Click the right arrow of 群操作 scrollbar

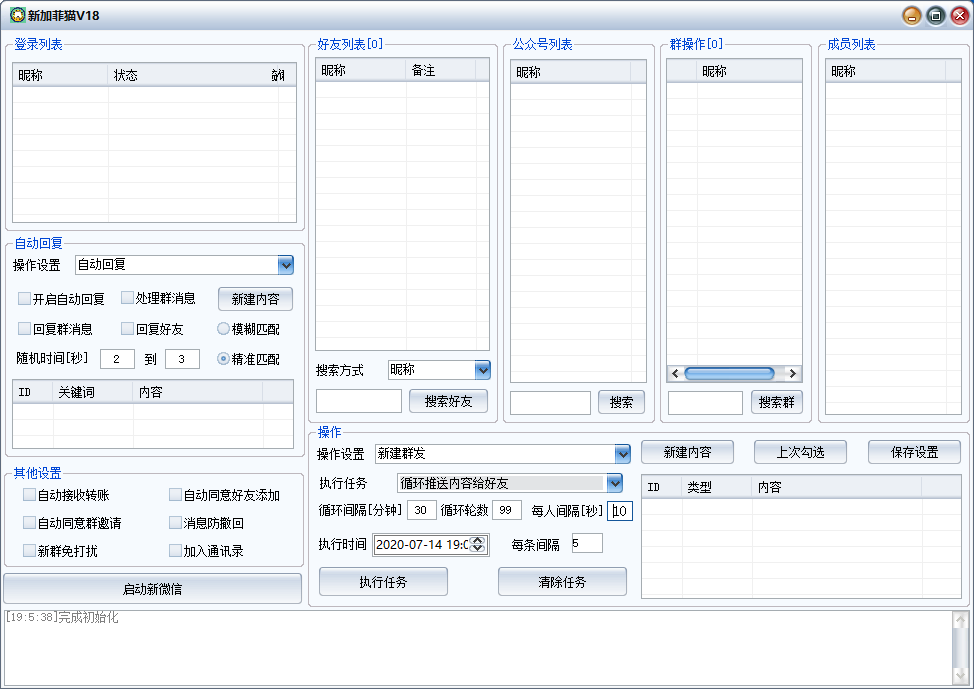tap(792, 373)
